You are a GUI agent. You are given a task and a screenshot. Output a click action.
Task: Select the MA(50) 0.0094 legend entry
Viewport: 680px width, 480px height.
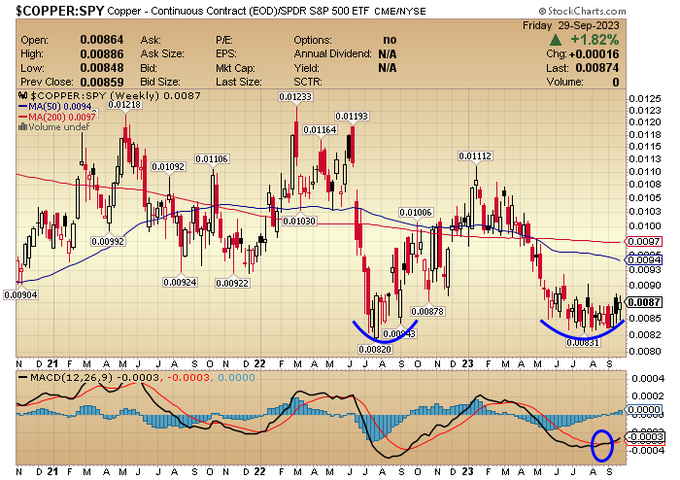coord(55,107)
